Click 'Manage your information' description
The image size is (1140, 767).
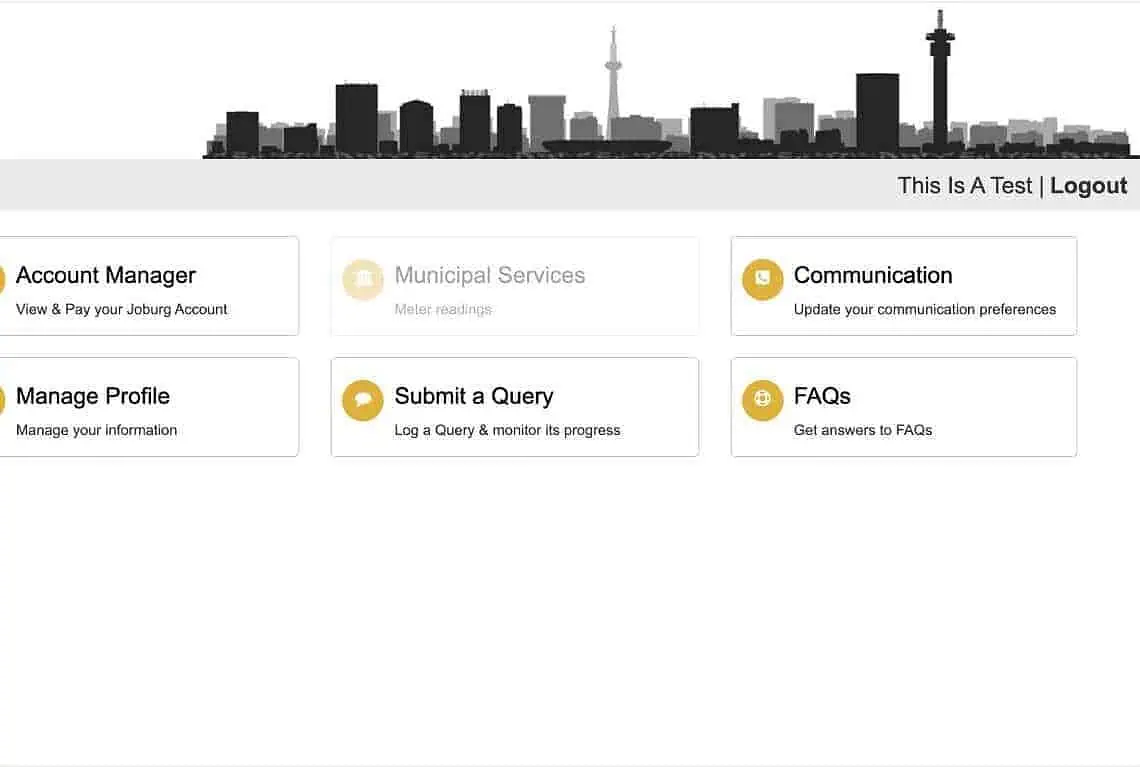coord(97,430)
